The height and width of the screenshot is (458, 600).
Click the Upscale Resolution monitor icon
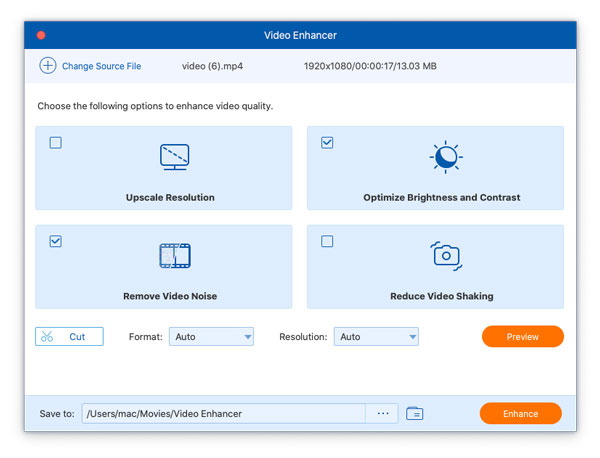174,157
